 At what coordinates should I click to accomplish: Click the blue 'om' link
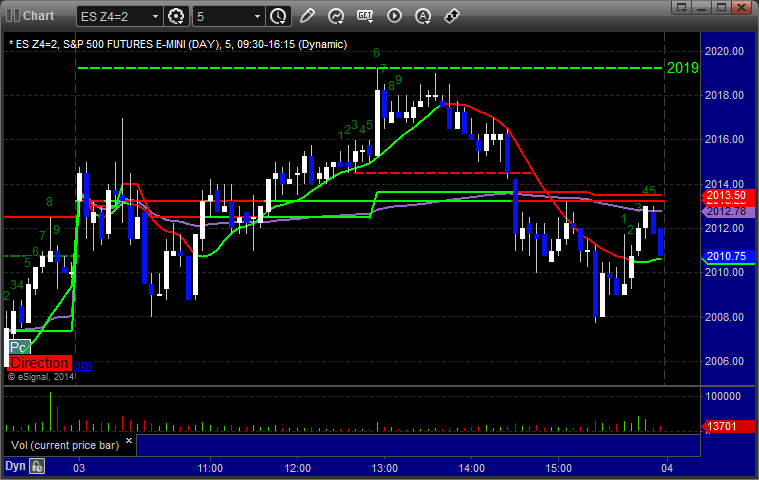pos(82,365)
